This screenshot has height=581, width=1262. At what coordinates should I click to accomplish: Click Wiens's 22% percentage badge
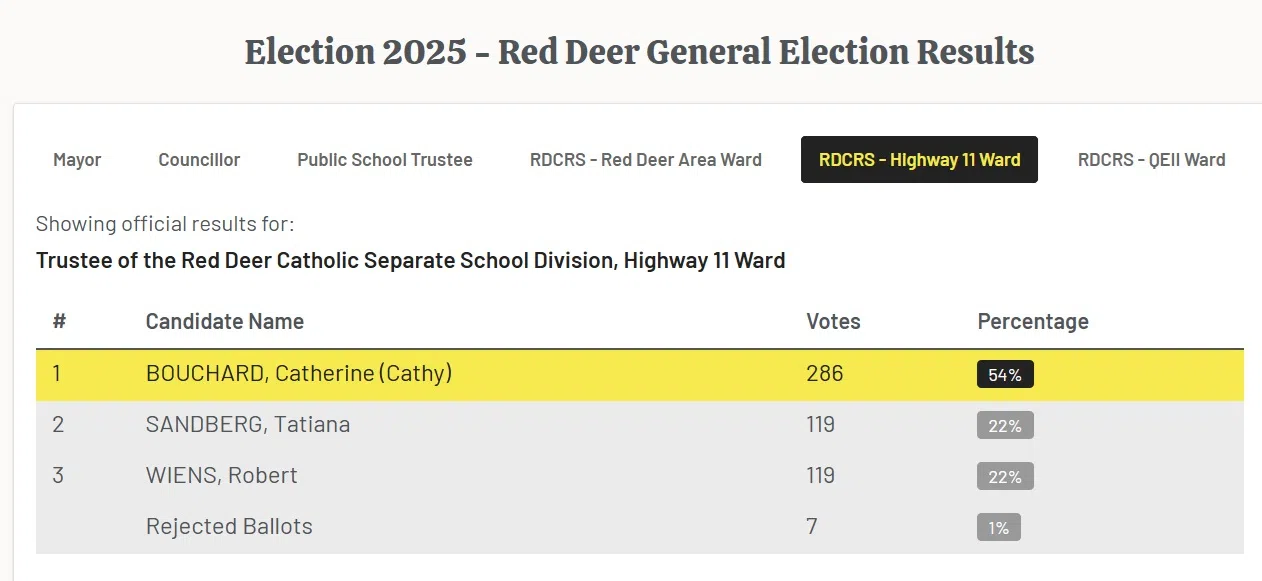1005,477
